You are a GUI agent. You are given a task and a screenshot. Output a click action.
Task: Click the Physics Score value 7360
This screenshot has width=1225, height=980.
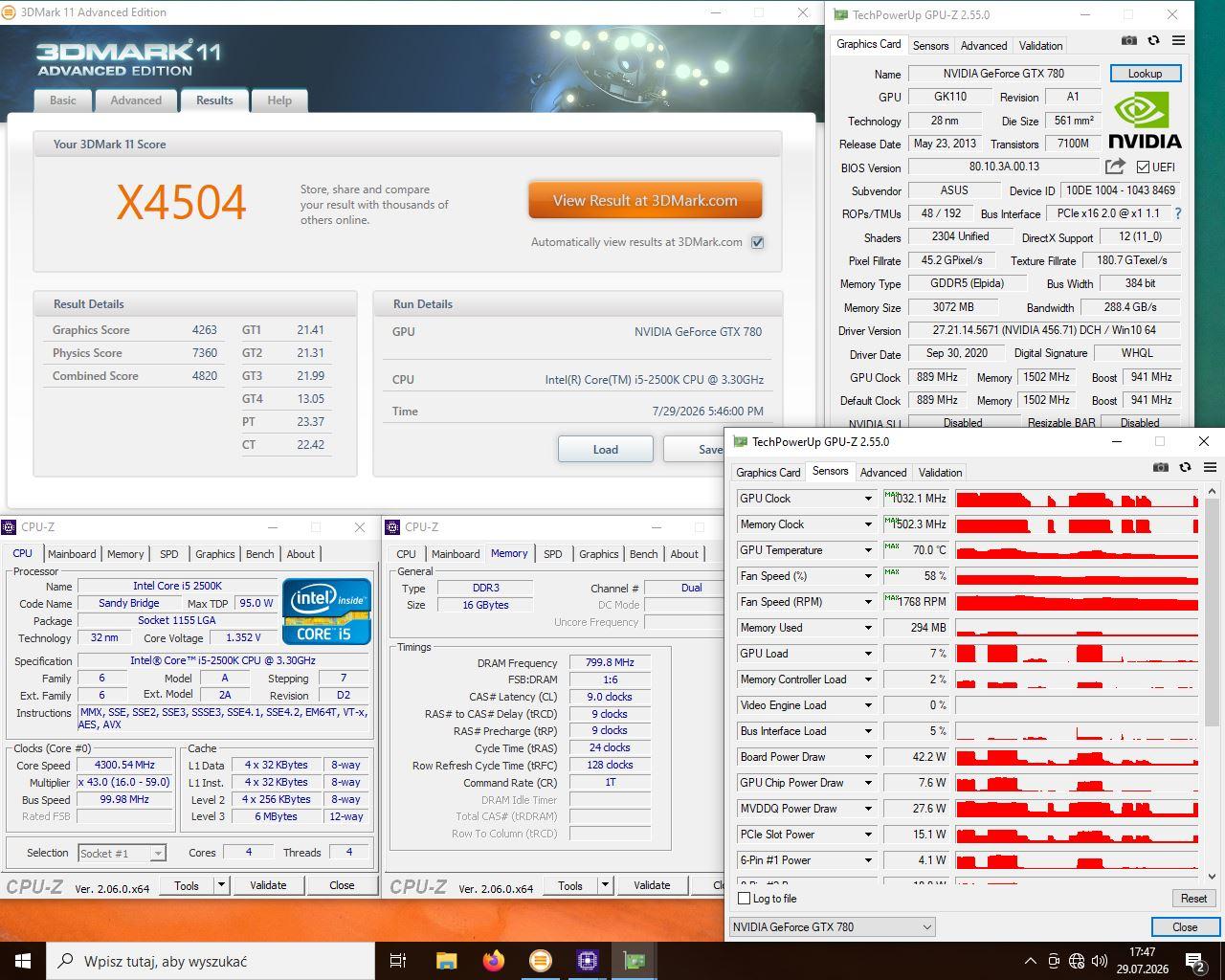point(204,353)
